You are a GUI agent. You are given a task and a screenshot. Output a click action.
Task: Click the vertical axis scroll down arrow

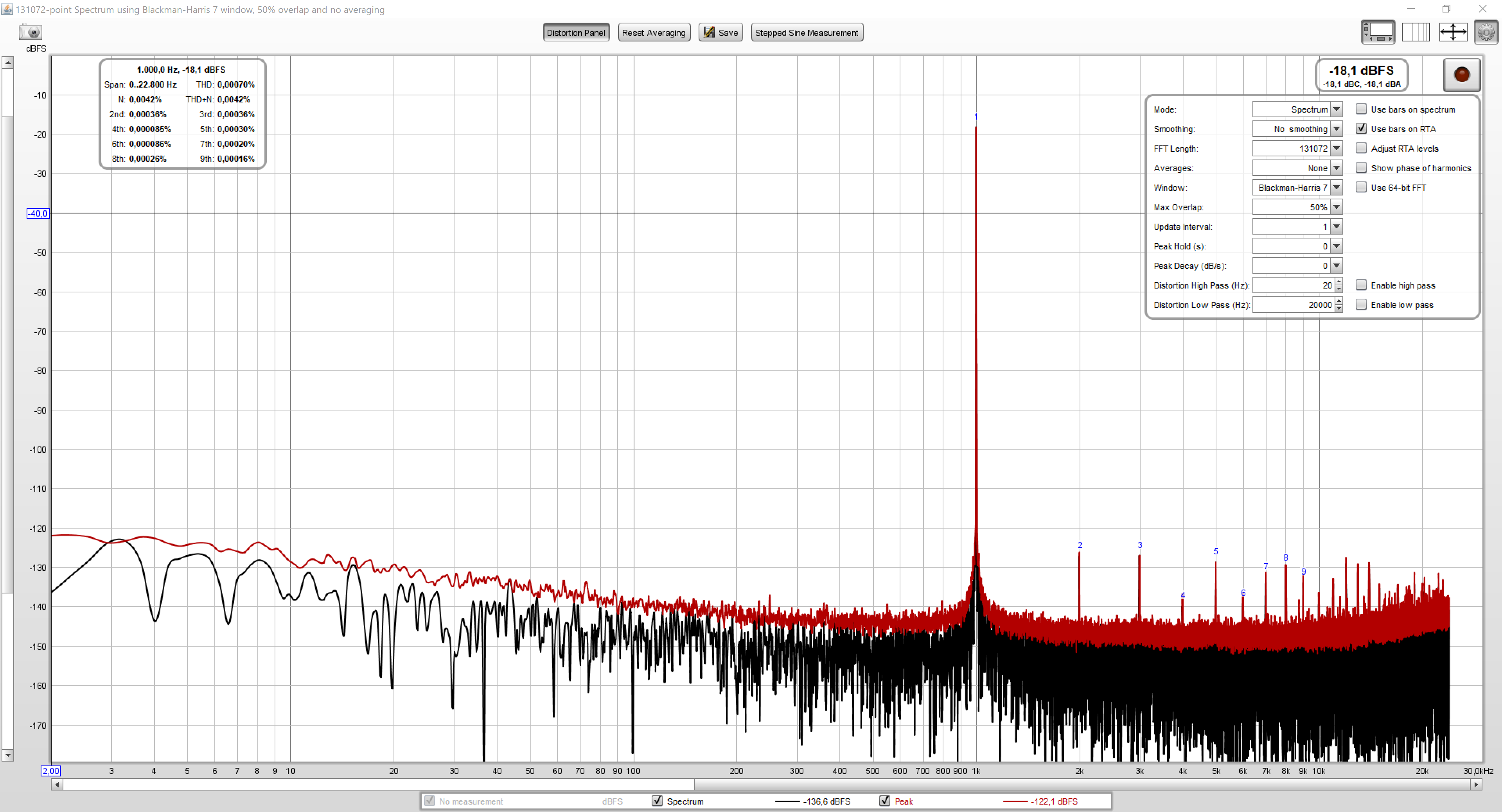point(7,755)
